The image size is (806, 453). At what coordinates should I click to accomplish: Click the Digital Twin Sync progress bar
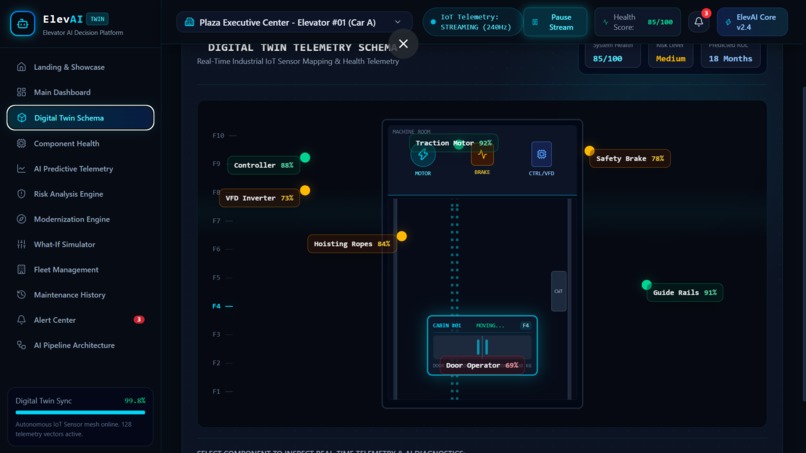pos(80,412)
